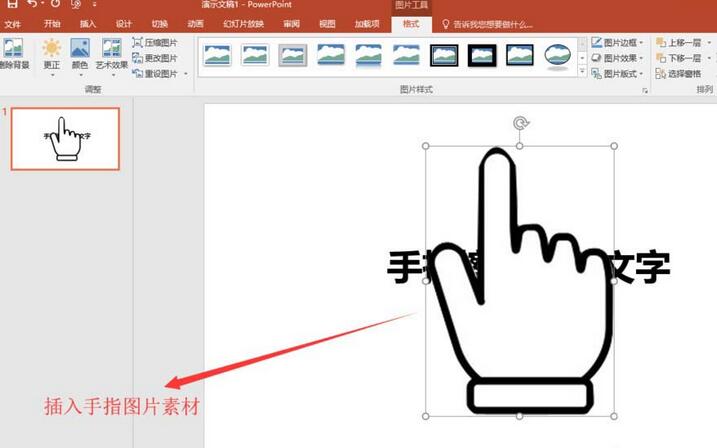The width and height of the screenshot is (717, 448).
Task: Expand the 上移一层 dropdown arrow
Action: click(709, 43)
